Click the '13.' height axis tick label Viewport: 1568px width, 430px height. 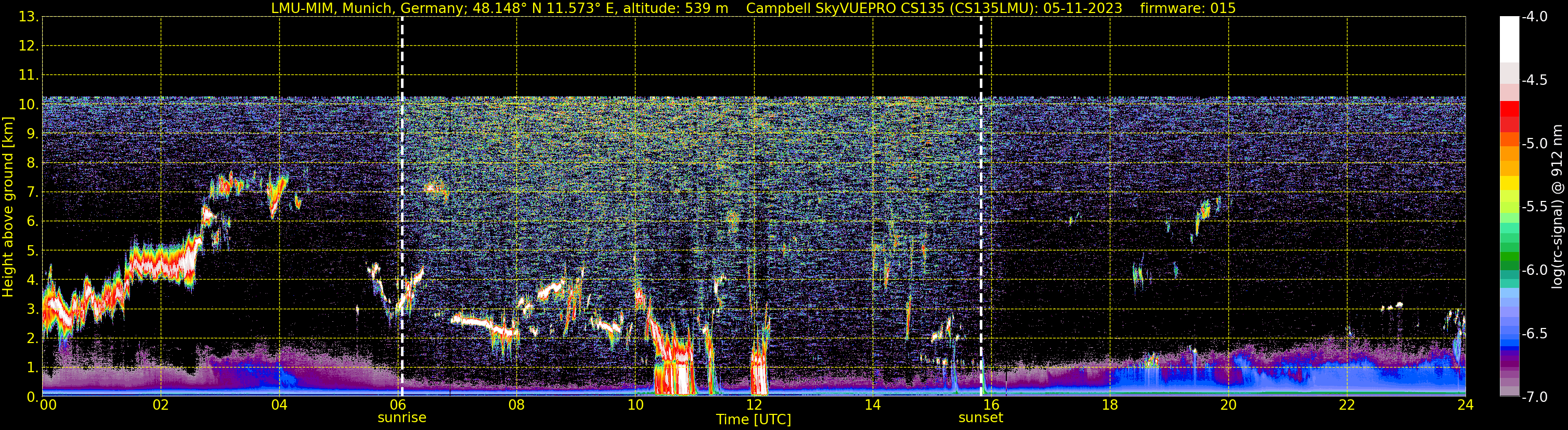click(x=29, y=17)
